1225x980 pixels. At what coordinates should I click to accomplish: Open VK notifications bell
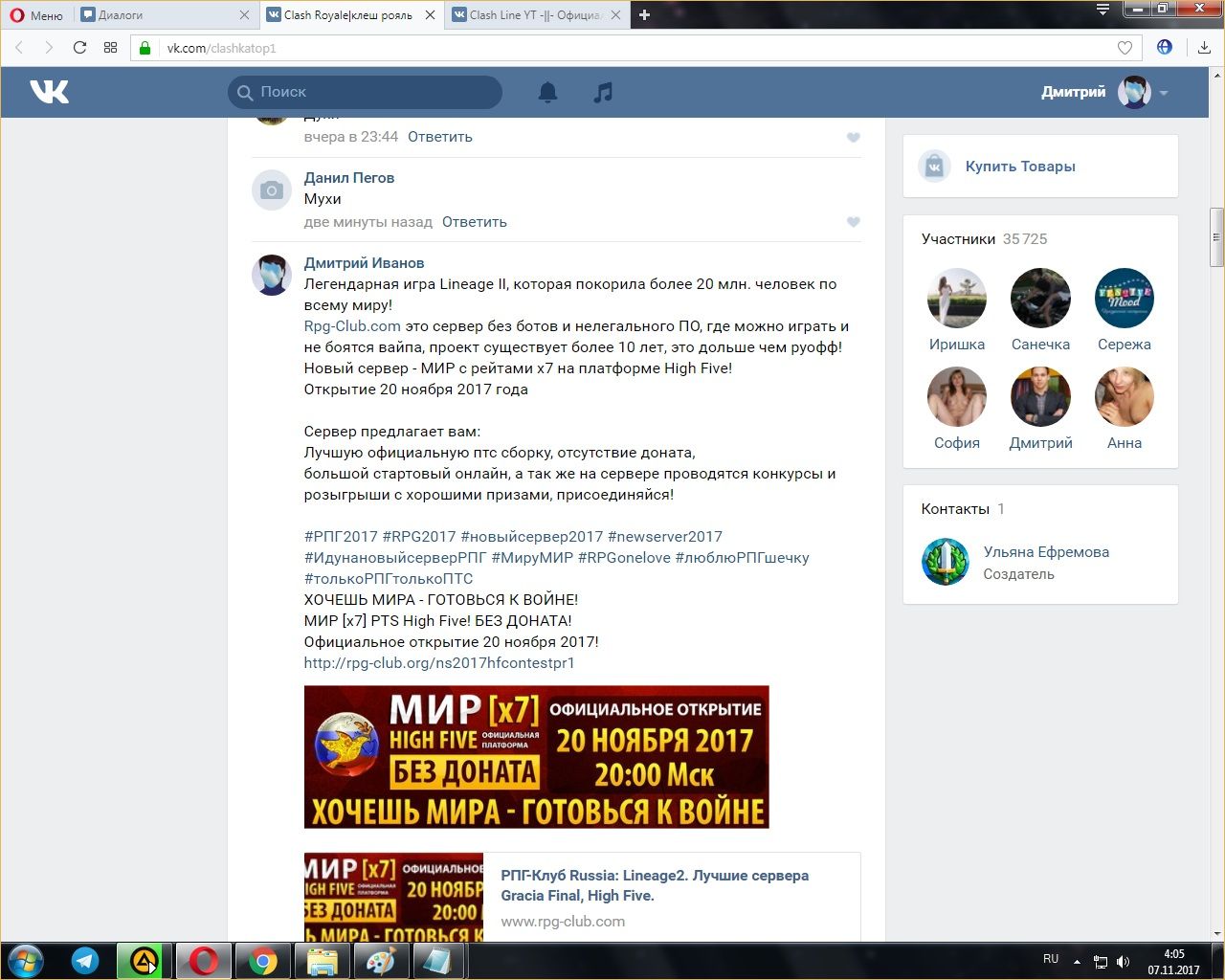[x=547, y=92]
